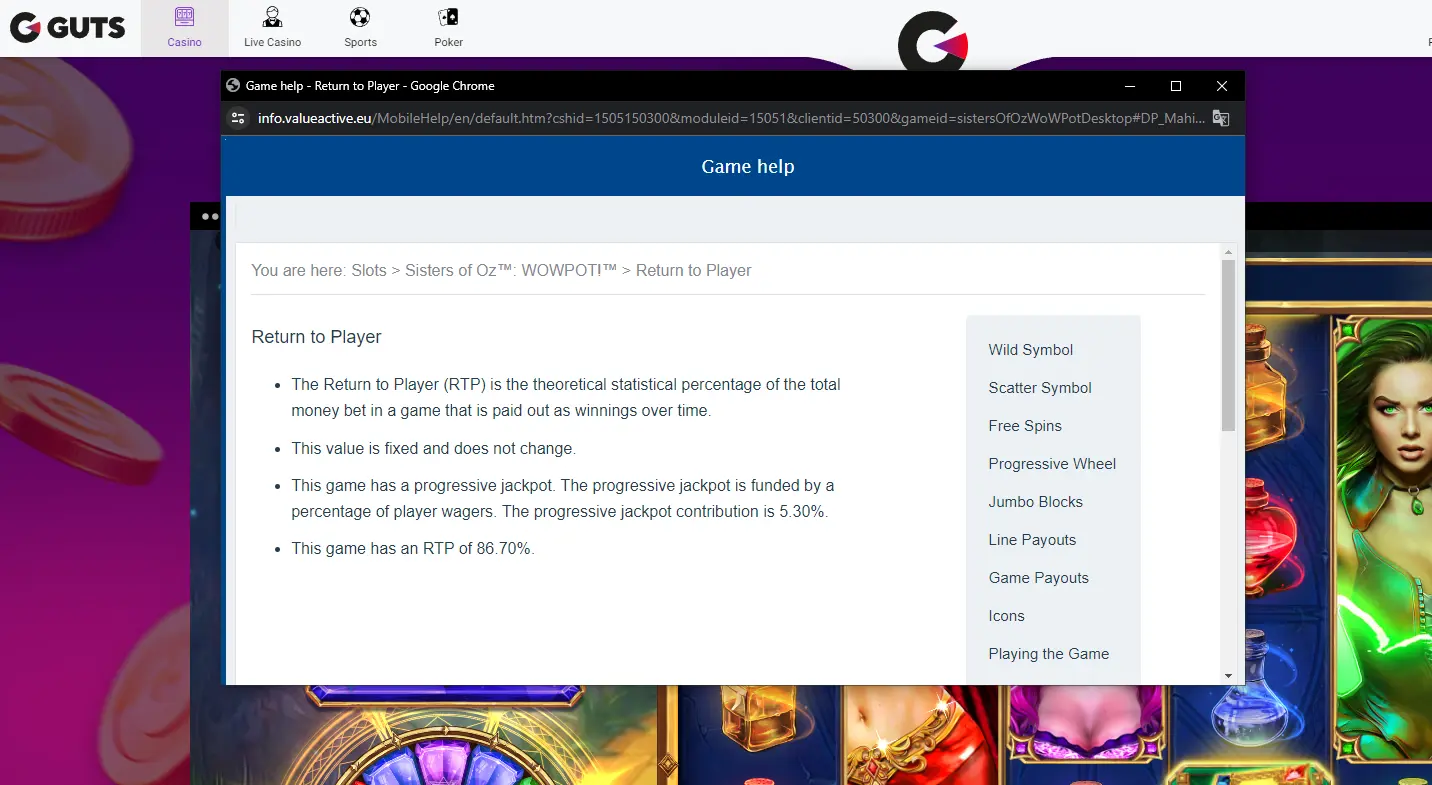Click the scrollbar up arrow in help page
Screen dimensions: 1432x785
[x=1229, y=251]
